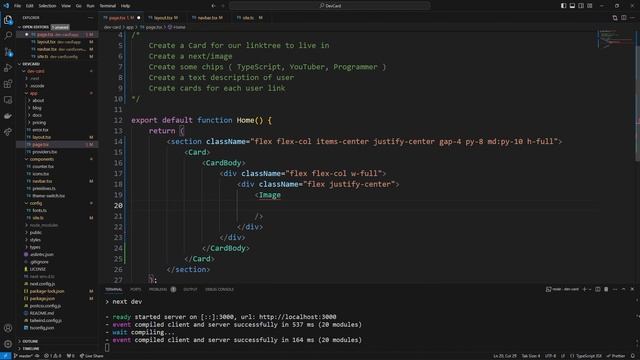Open the Live Share view in the activity bar

point(8,132)
